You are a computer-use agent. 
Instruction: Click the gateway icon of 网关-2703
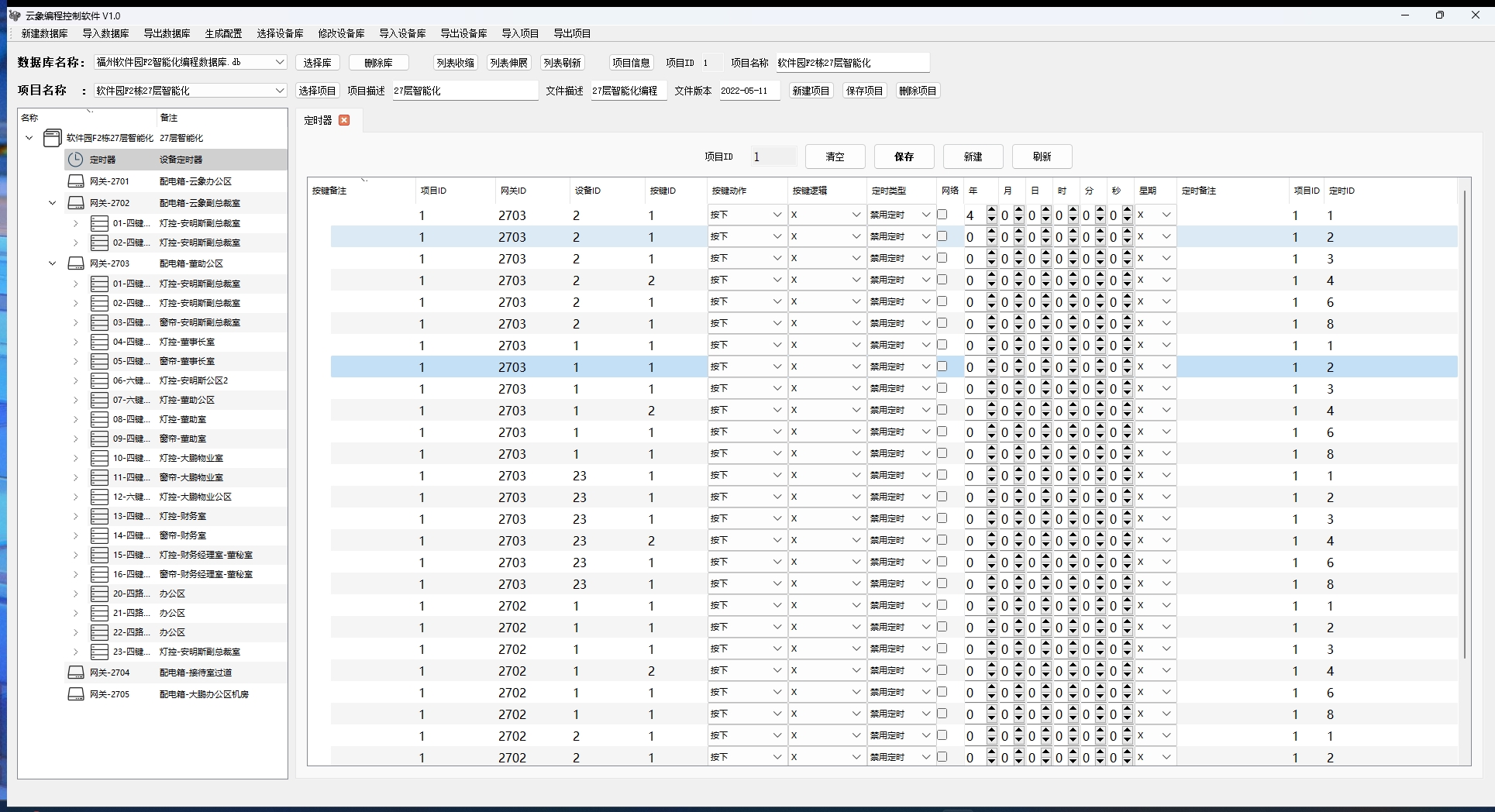pyautogui.click(x=76, y=263)
